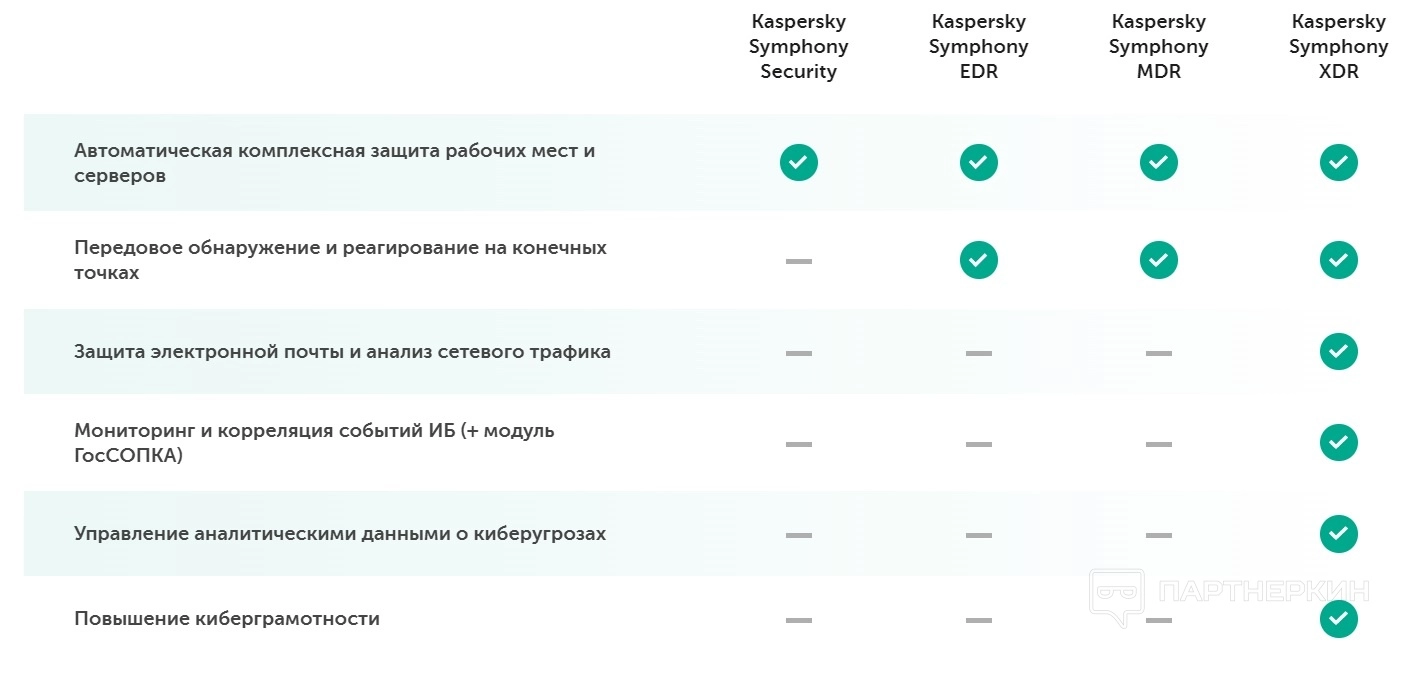Viewport: 1421px width, 681px height.
Task: Click Security dash in endpoint detection row
Action: [x=798, y=261]
